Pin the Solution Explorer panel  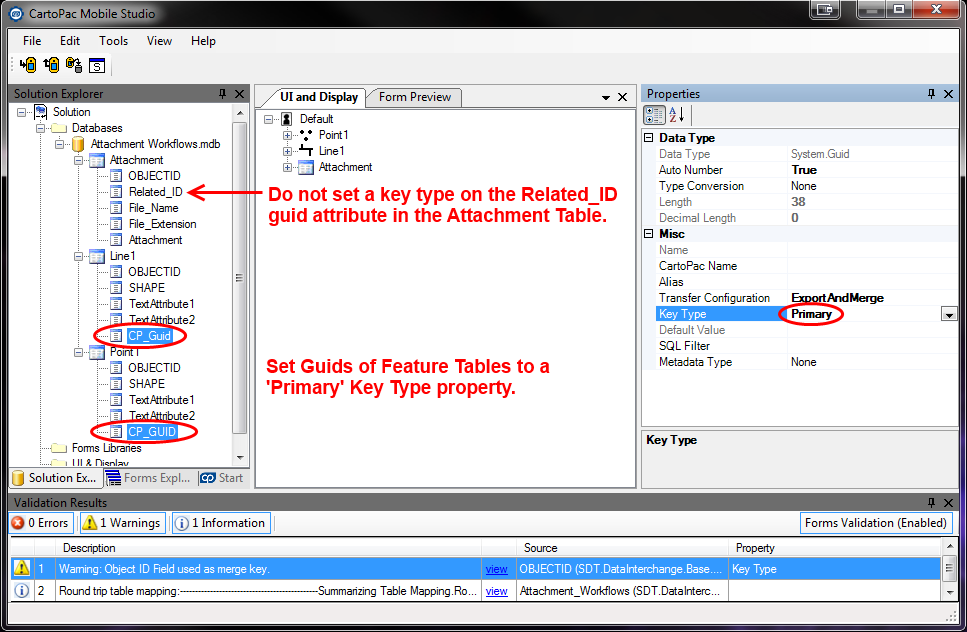coord(222,94)
